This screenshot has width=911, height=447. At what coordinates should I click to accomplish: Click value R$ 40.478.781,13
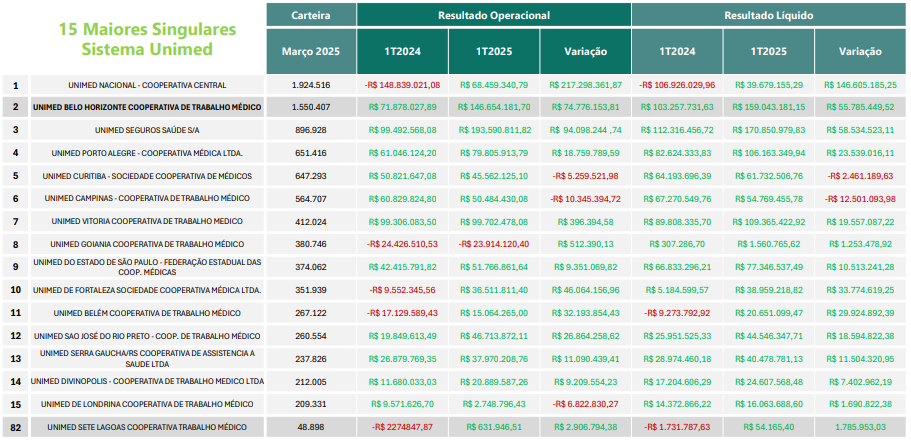769,359
